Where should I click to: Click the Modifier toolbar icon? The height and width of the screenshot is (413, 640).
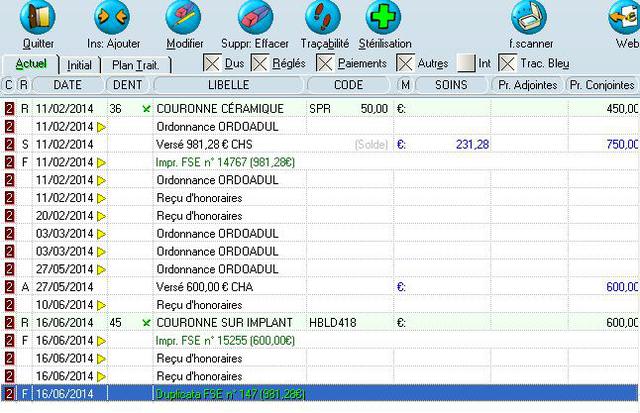coord(184,18)
